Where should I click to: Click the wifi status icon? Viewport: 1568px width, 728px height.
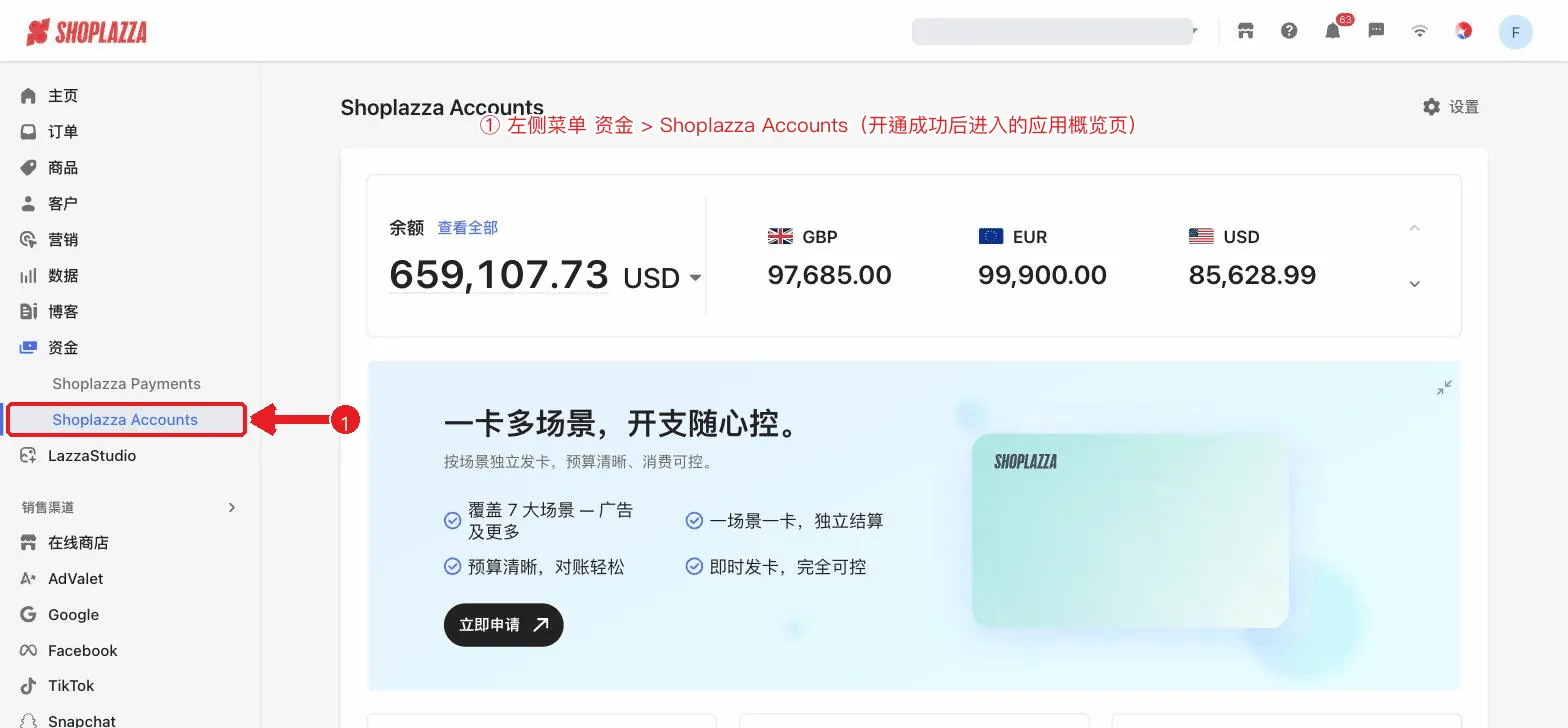coord(1419,31)
